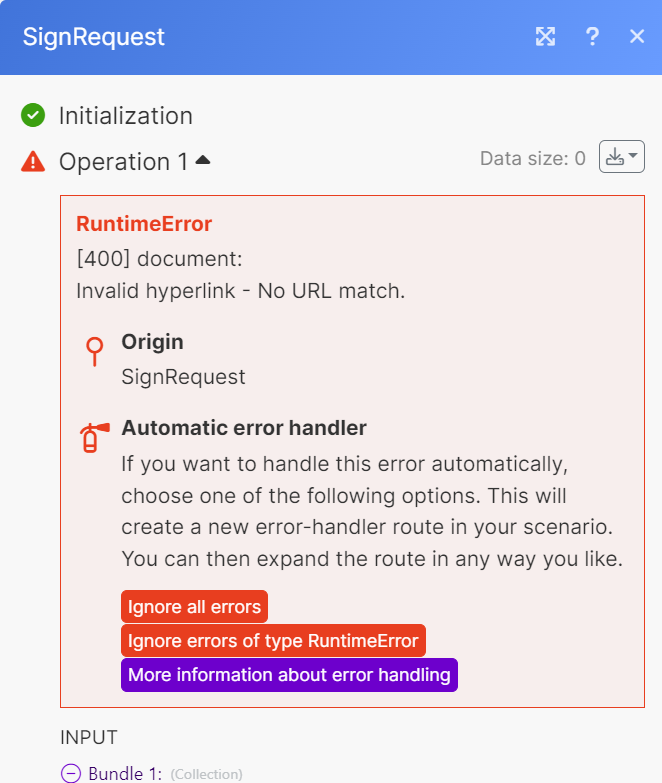Collapse Operation 1 using the caret arrow
The width and height of the screenshot is (662, 783).
[x=203, y=160]
